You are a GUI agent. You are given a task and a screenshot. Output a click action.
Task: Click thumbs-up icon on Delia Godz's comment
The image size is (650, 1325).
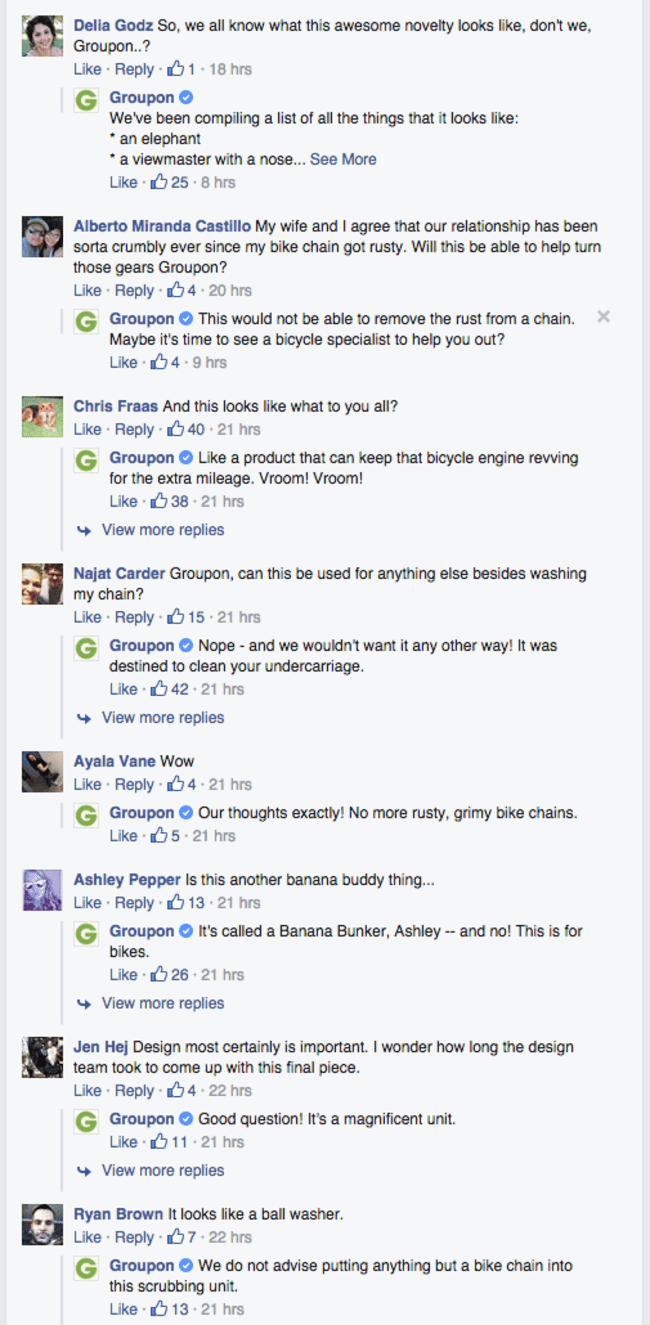click(175, 69)
